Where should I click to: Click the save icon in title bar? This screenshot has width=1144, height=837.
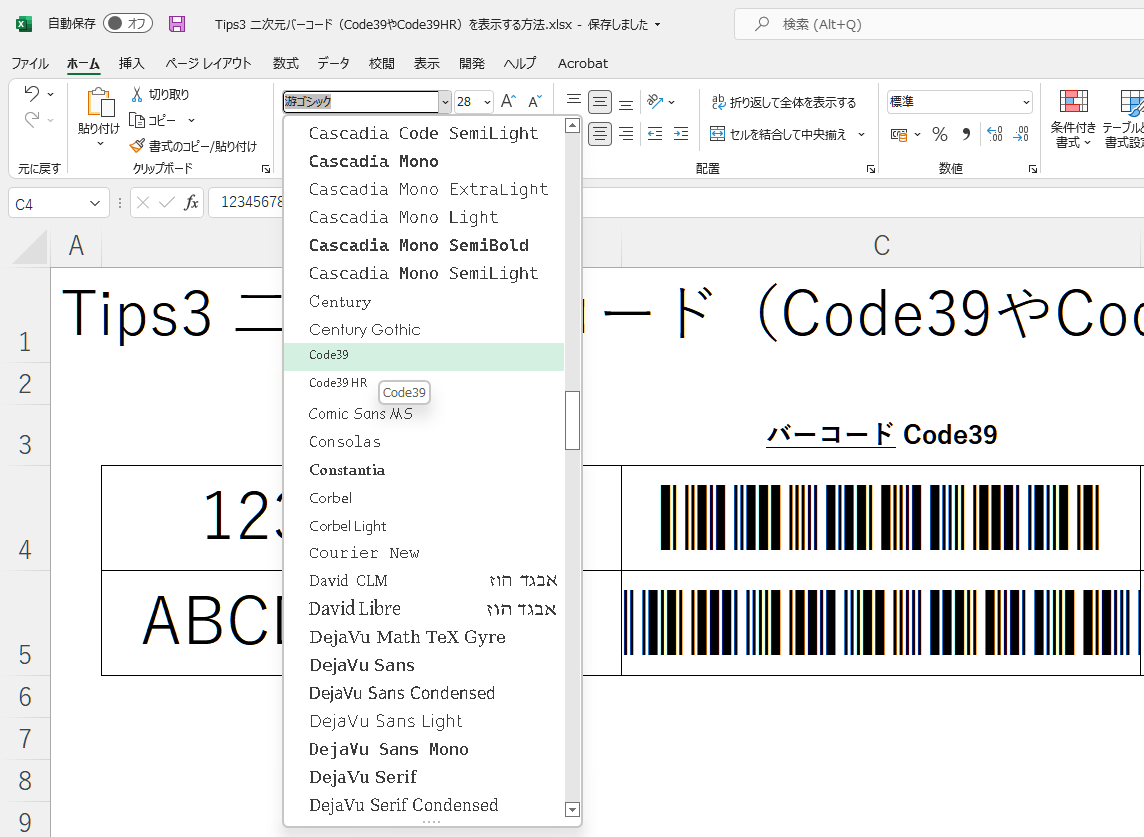[x=177, y=24]
